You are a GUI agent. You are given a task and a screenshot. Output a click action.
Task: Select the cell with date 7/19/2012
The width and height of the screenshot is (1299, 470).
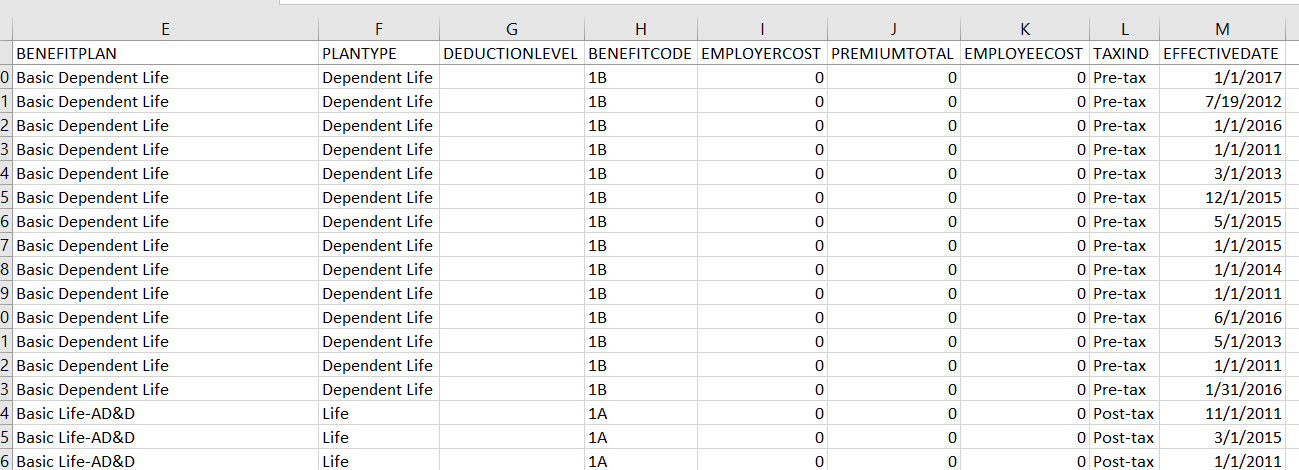(1222, 101)
